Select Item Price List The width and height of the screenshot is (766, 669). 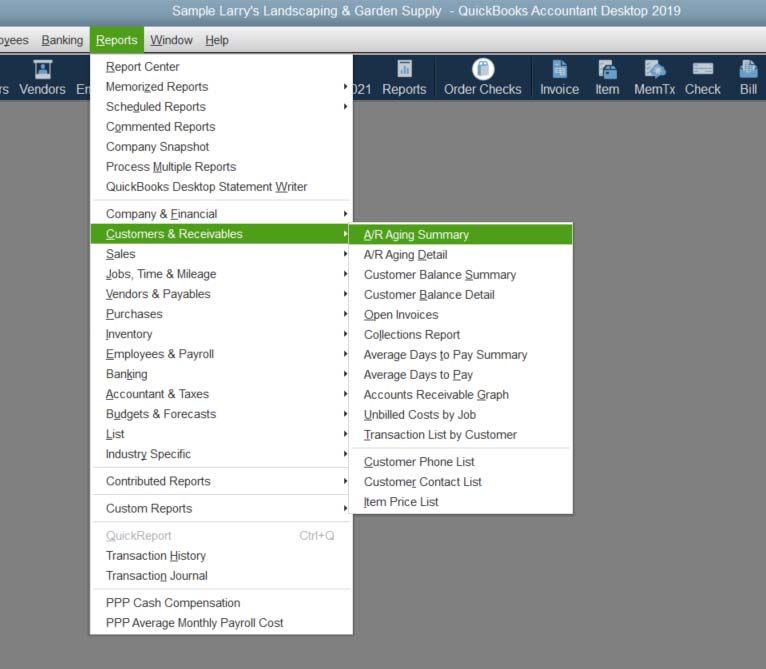pyautogui.click(x=461, y=502)
